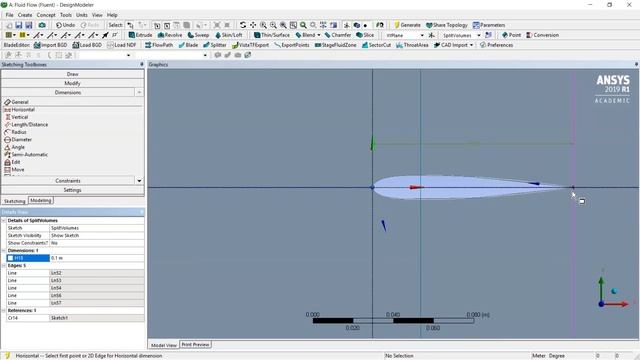The image size is (640, 360).
Task: Click the Pan view icon
Action: pyautogui.click(x=253, y=25)
